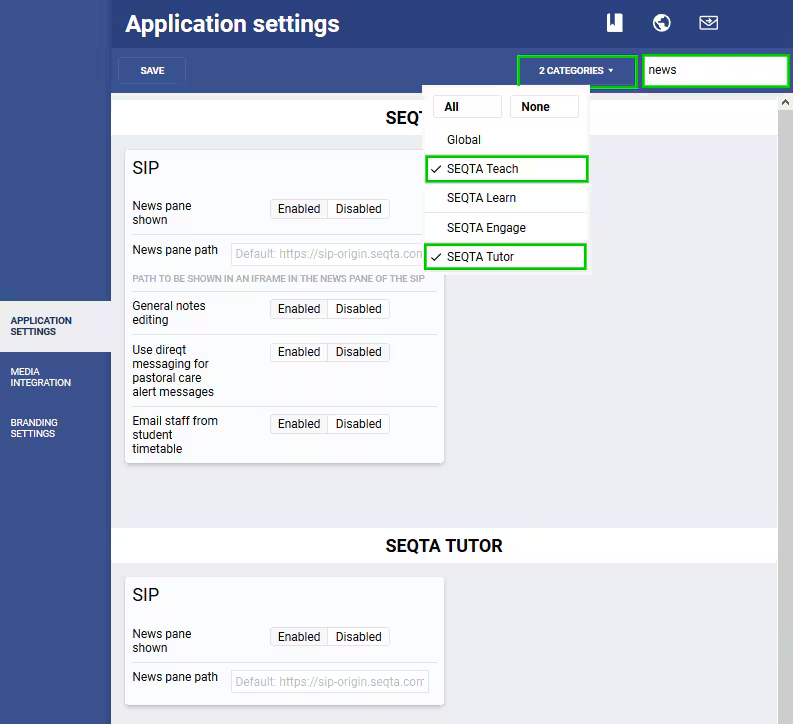The width and height of the screenshot is (793, 724).
Task: Set General notes editing to Enabled
Action: tap(299, 309)
